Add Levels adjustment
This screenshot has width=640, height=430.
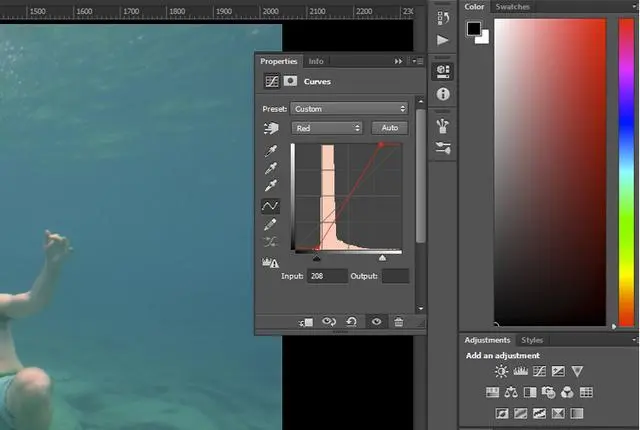coord(520,371)
